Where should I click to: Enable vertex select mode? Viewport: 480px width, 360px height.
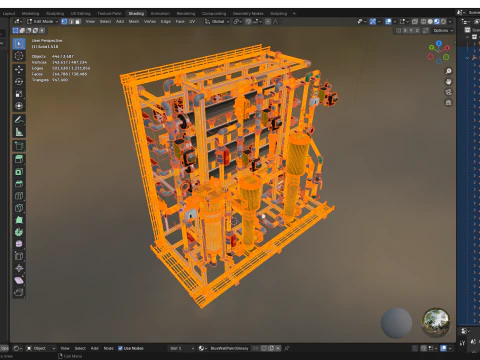pyautogui.click(x=64, y=22)
